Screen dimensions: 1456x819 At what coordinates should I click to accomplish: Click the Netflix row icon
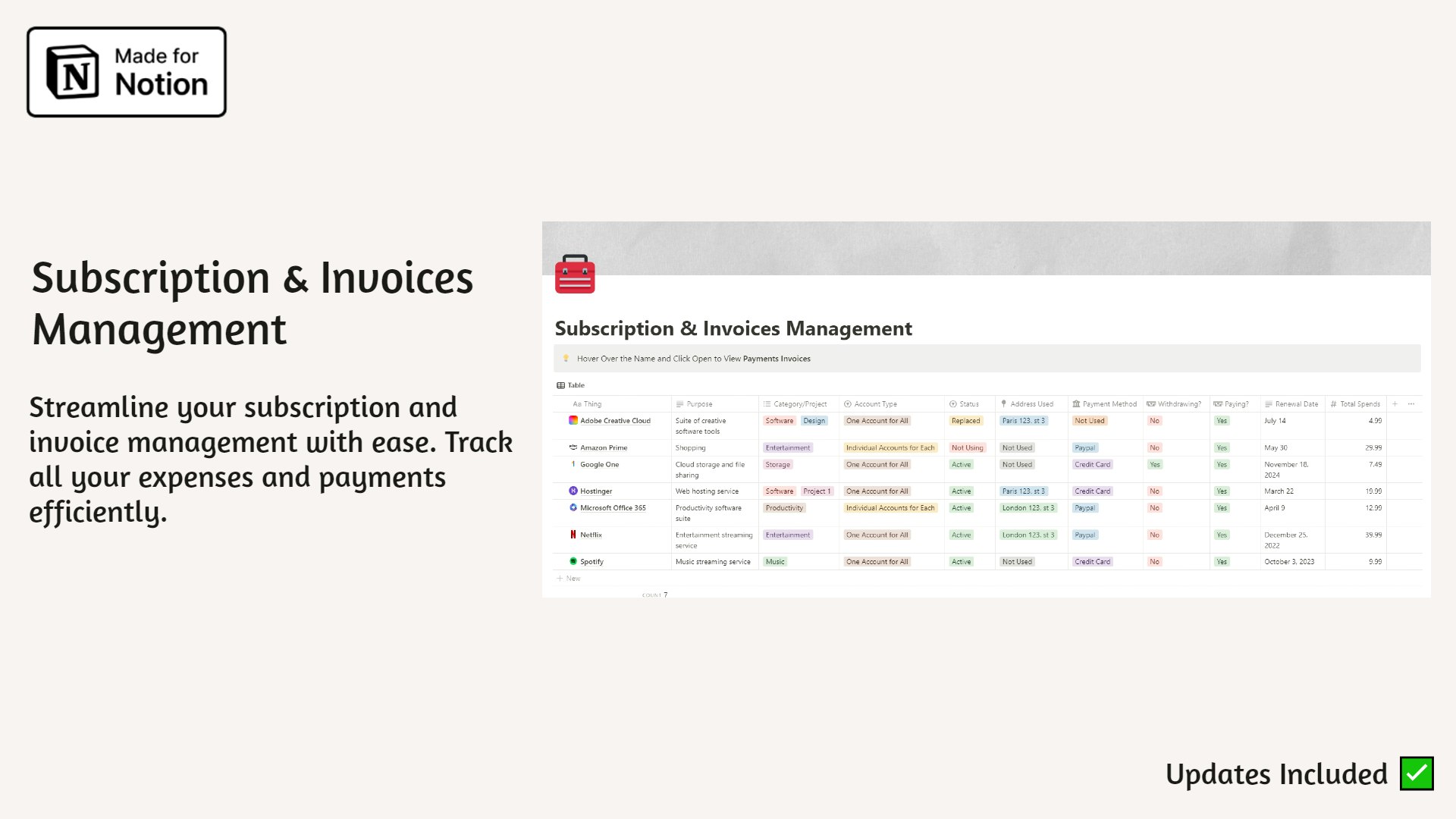(573, 535)
